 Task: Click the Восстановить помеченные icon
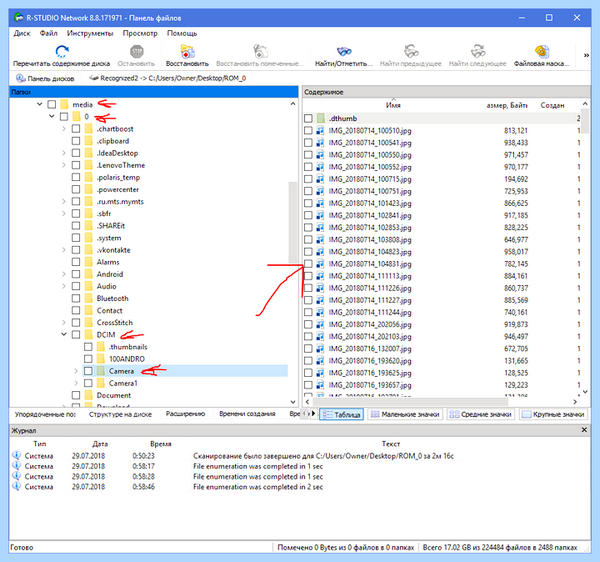[x=260, y=51]
